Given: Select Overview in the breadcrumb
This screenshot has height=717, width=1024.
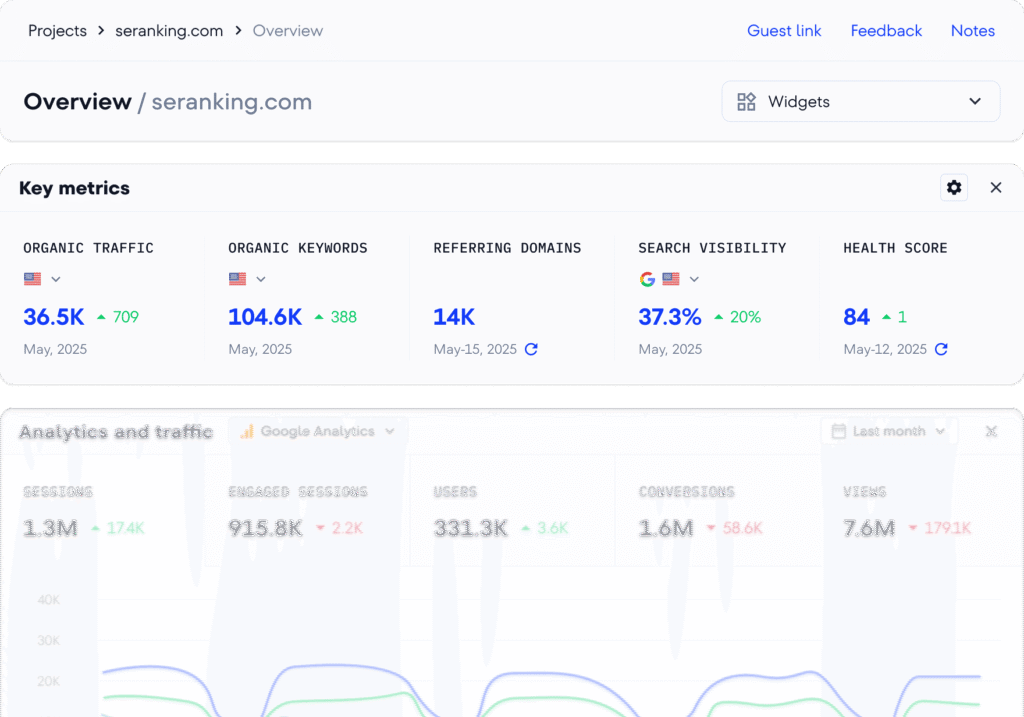Looking at the screenshot, I should click(288, 30).
